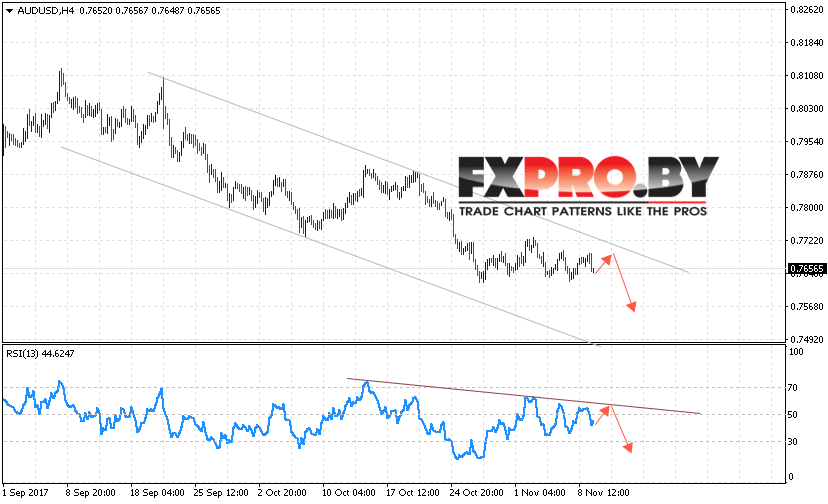Click price level 0.82620 on the axis

pos(807,10)
